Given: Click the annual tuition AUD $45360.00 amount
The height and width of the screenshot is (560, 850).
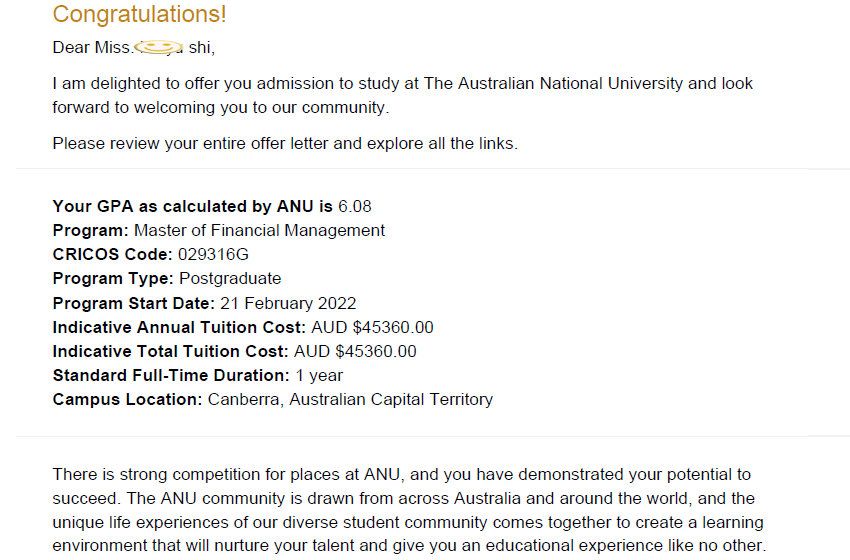Looking at the screenshot, I should coord(372,327).
